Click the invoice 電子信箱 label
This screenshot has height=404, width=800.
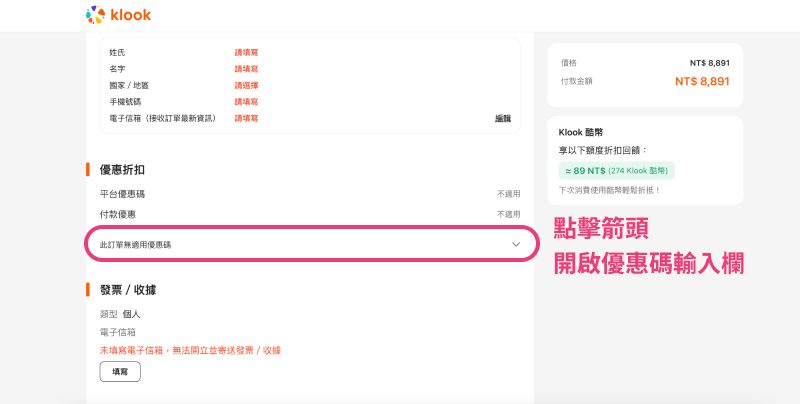click(118, 332)
